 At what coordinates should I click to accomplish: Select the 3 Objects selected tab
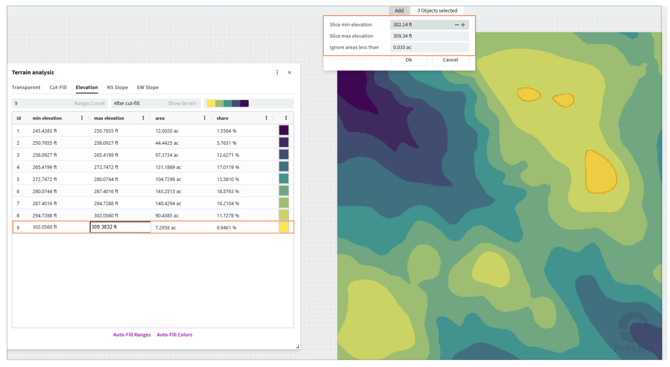437,11
